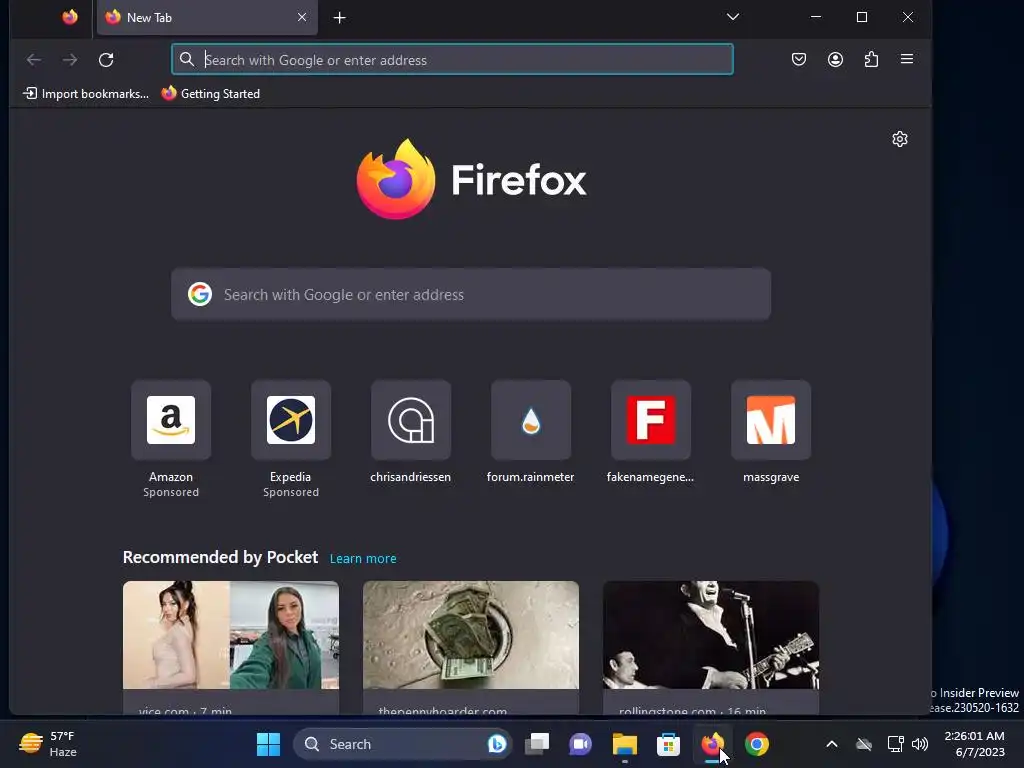
Task: Open Getting Started bookmark
Action: pos(211,93)
